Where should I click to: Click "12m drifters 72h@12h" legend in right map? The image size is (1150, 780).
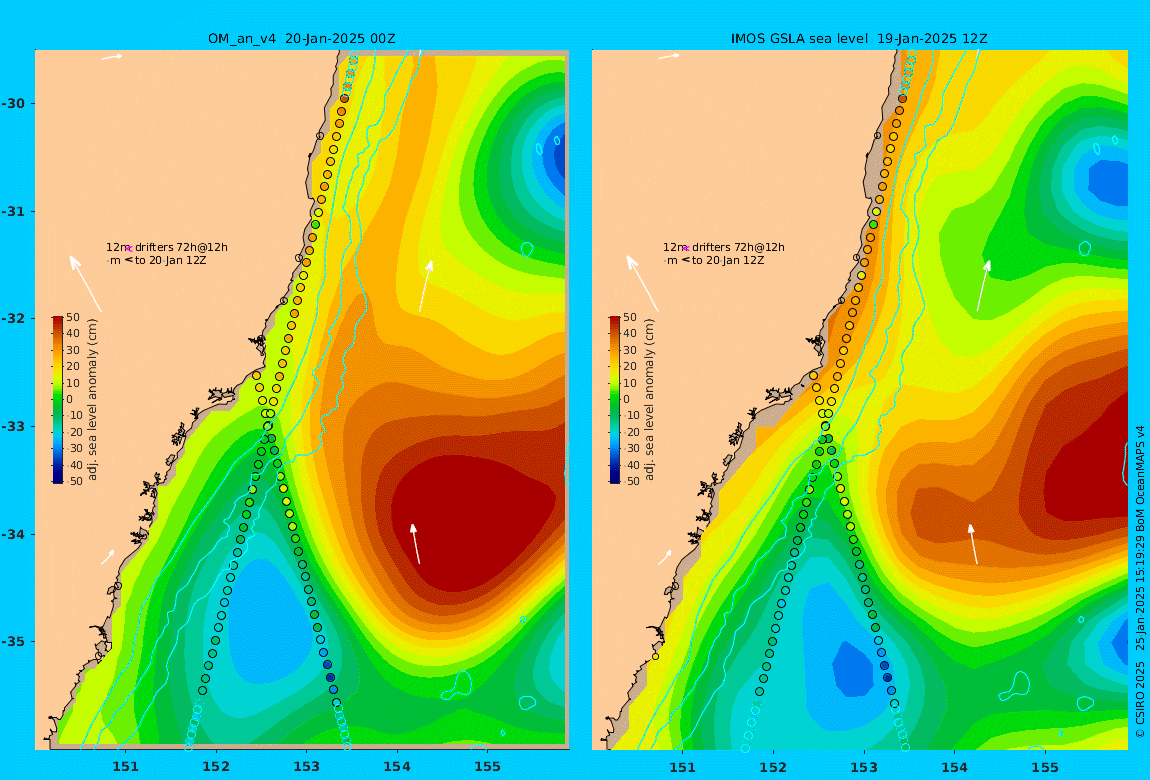coord(724,247)
